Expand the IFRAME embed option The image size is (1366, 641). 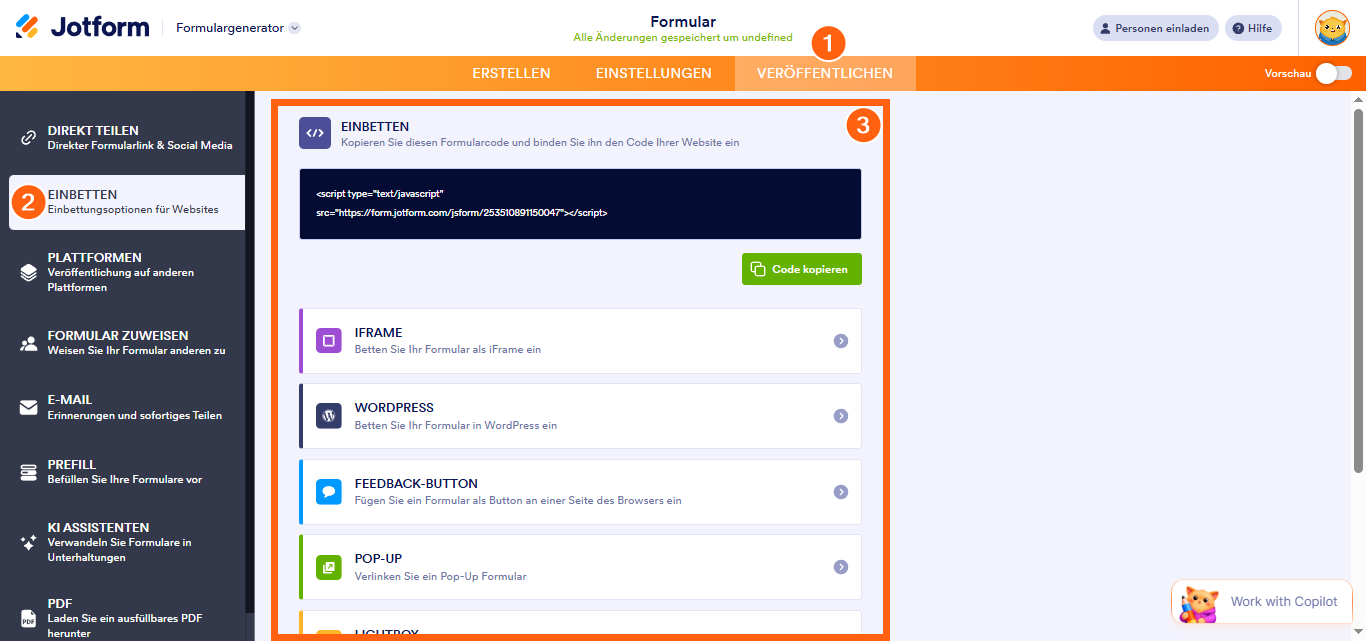(x=840, y=341)
